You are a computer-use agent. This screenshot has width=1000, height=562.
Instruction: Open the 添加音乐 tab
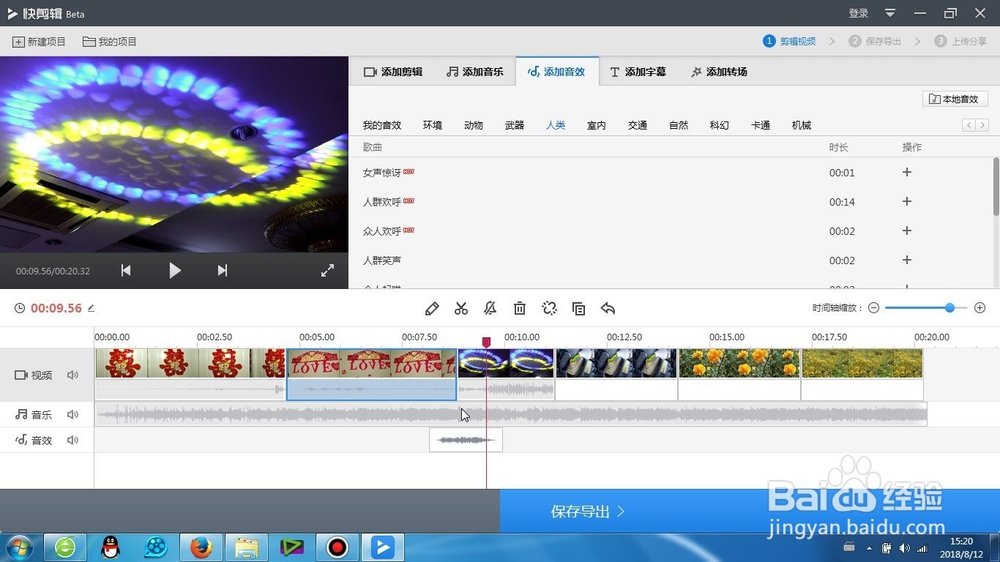tap(474, 72)
